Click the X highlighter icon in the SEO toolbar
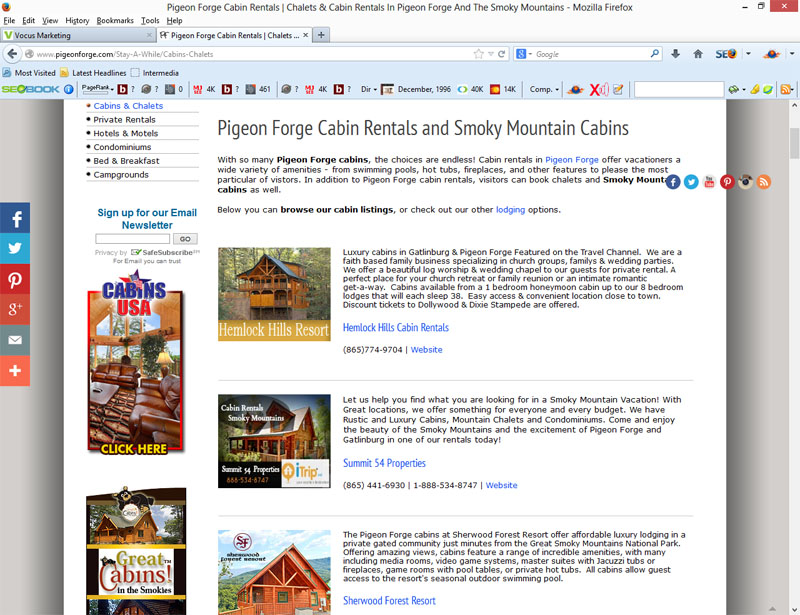800x615 pixels. pos(598,89)
